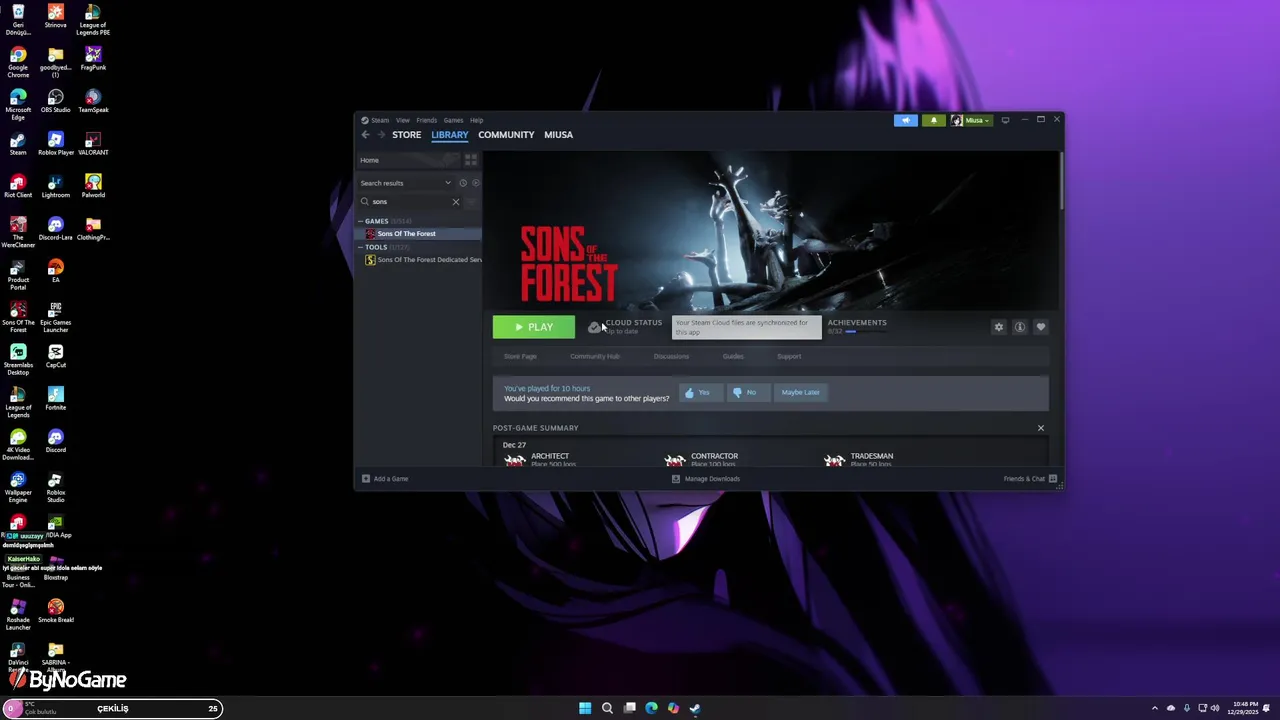Image resolution: width=1280 pixels, height=720 pixels.
Task: Show game info icon
Action: [x=1019, y=327]
